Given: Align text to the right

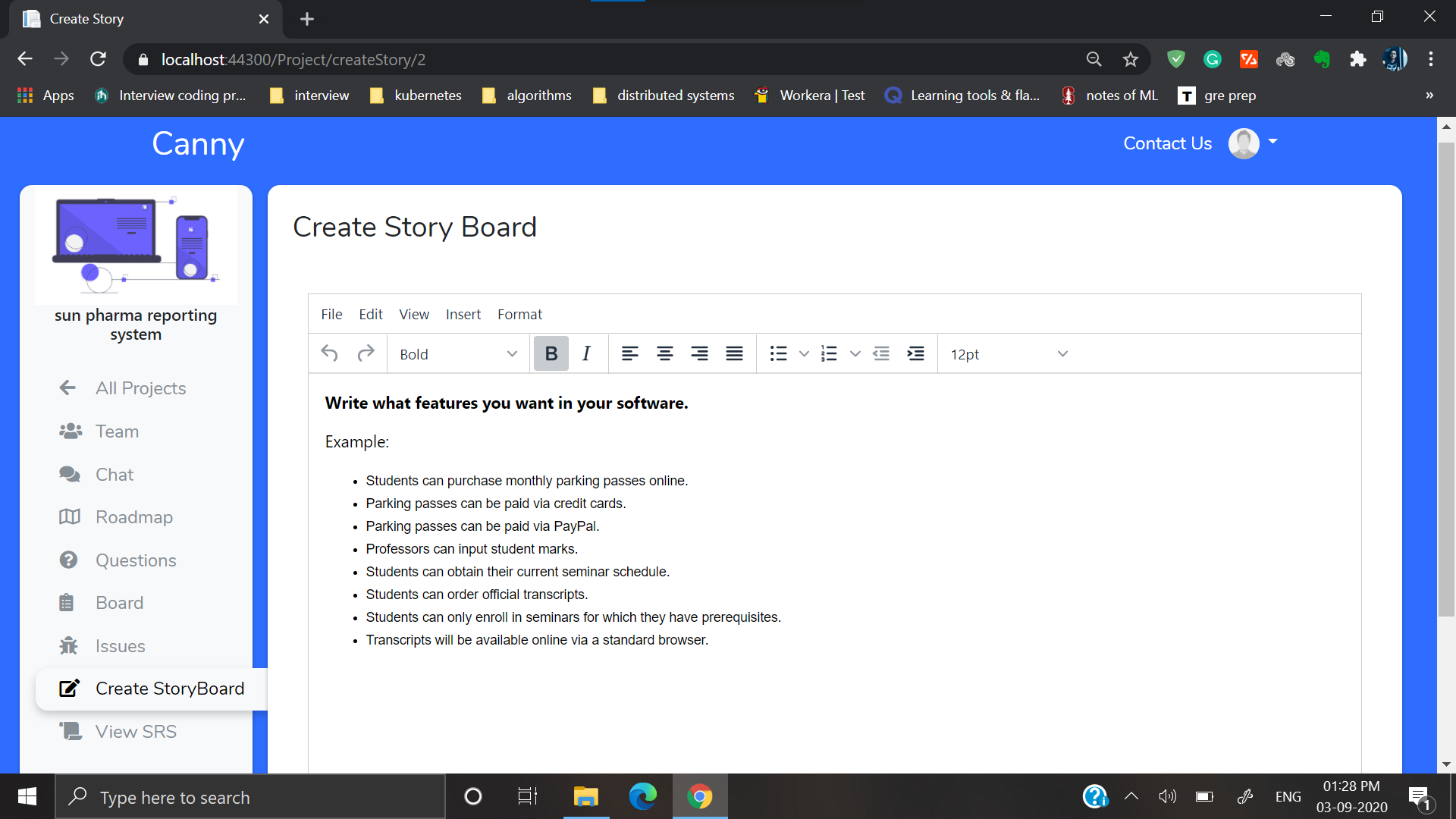Looking at the screenshot, I should [x=699, y=353].
